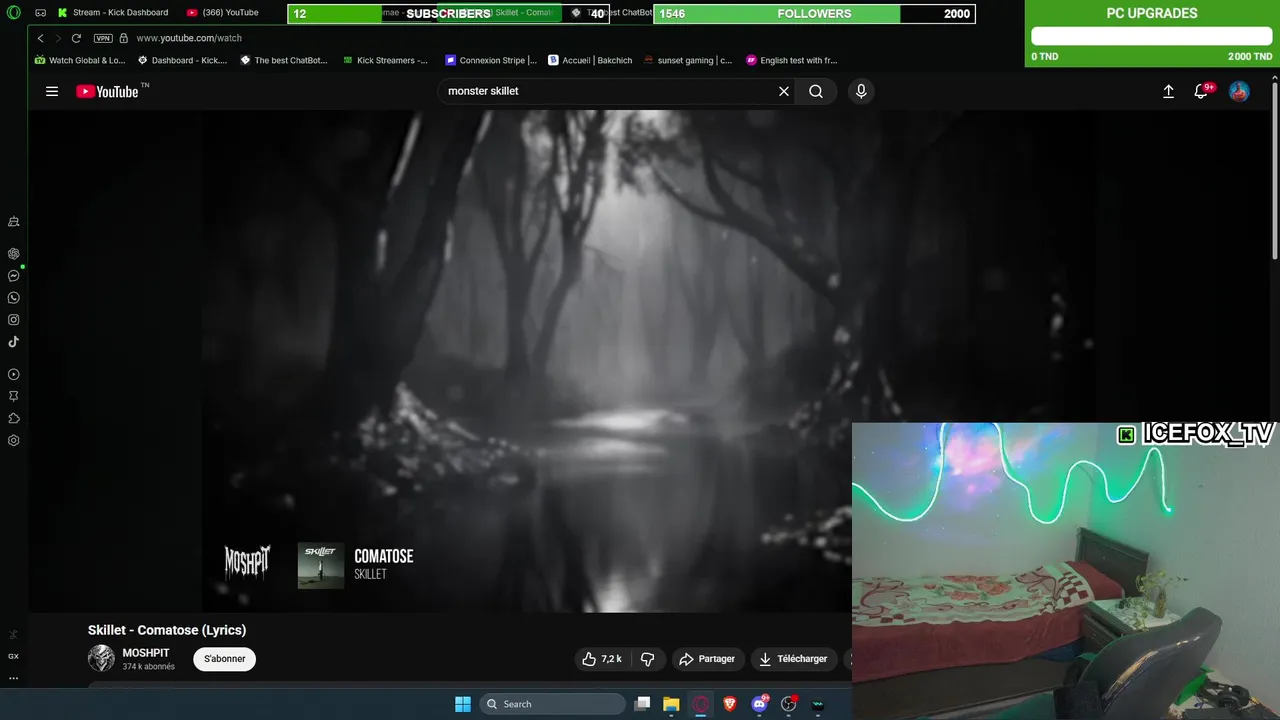
Task: Switch to the (366) YouTube tab
Action: point(223,13)
